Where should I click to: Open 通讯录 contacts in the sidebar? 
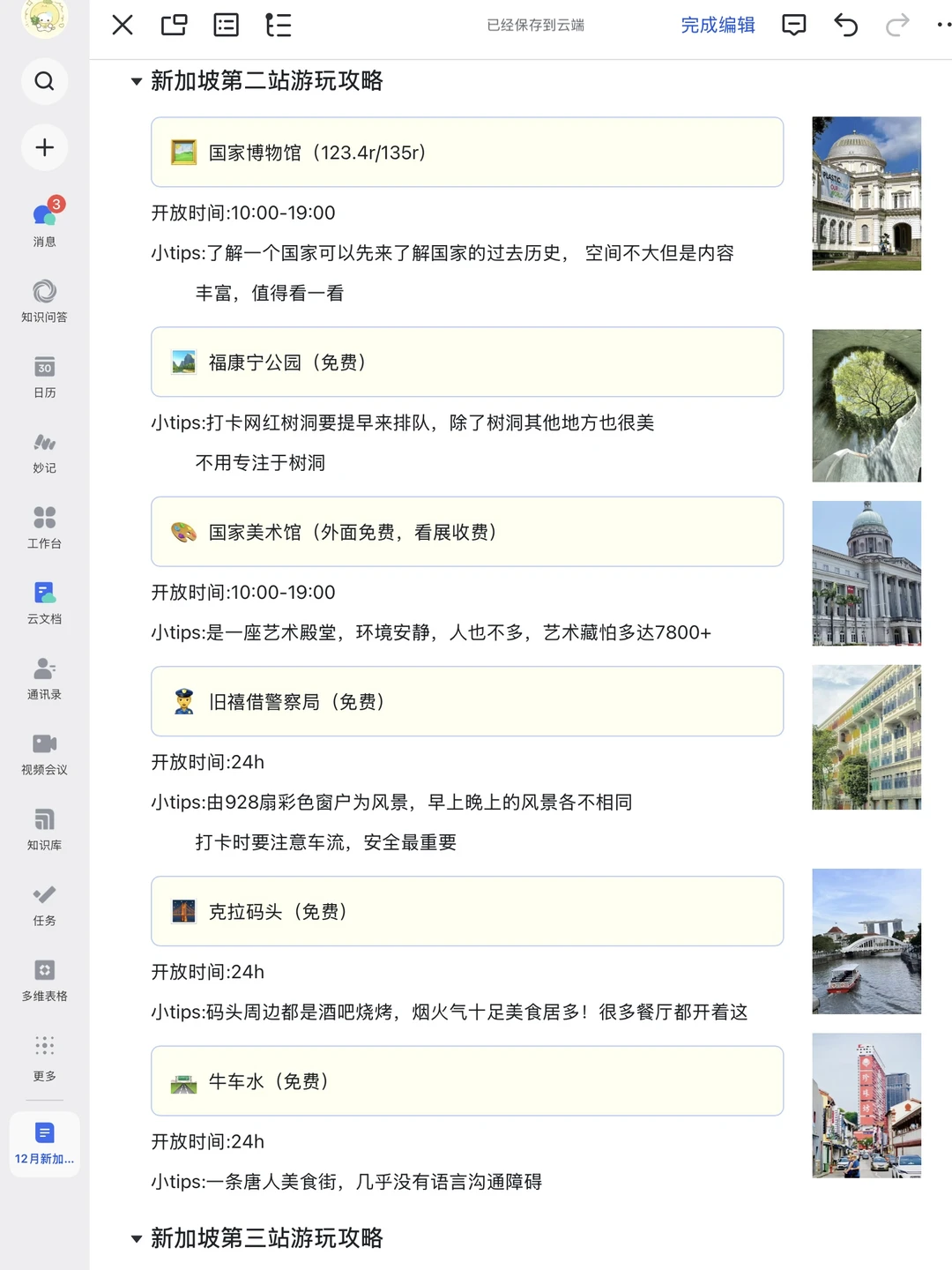[x=44, y=678]
